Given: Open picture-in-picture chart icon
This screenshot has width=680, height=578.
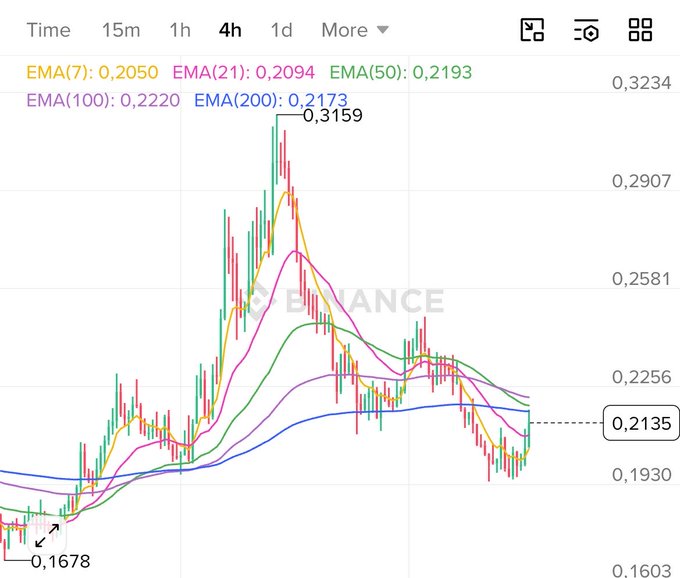Looking at the screenshot, I should pos(532,30).
